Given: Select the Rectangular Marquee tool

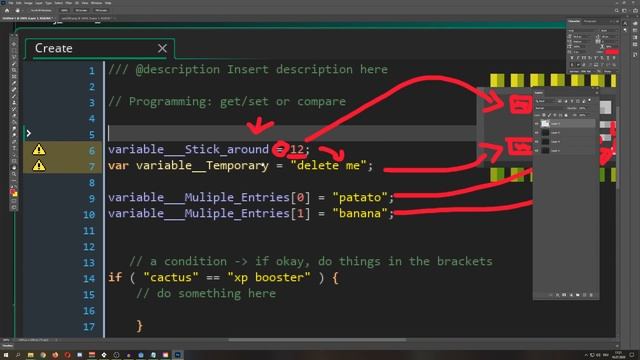Looking at the screenshot, I should pos(14,51).
